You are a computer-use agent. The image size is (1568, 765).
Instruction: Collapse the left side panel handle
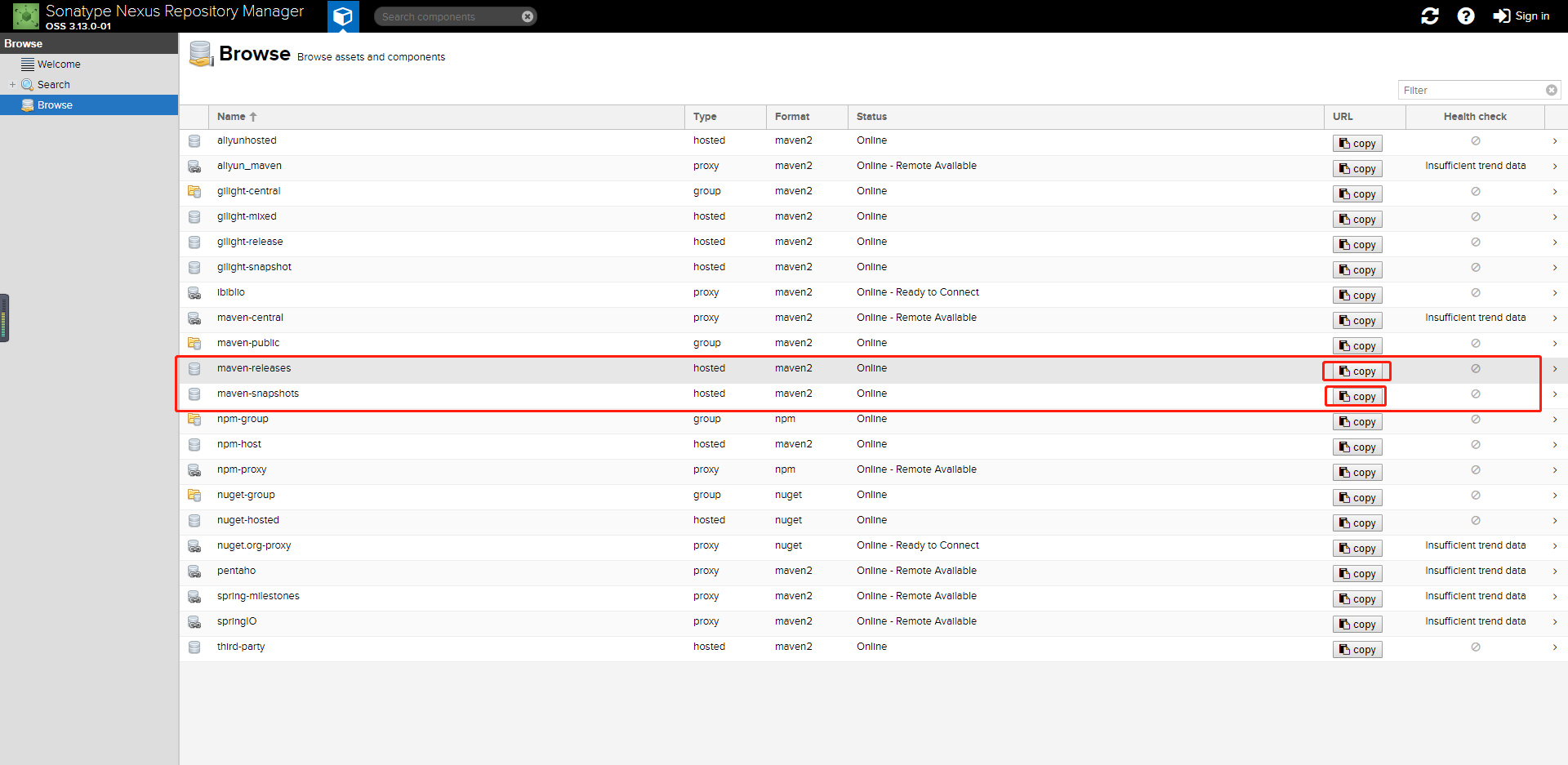coord(4,318)
